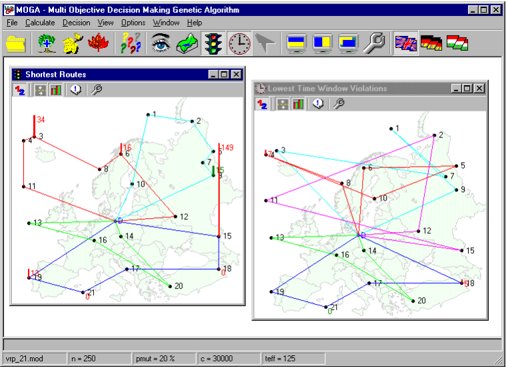Viewport: 506px width, 367px height.
Task: Open the Calculate menu
Action: (40, 23)
